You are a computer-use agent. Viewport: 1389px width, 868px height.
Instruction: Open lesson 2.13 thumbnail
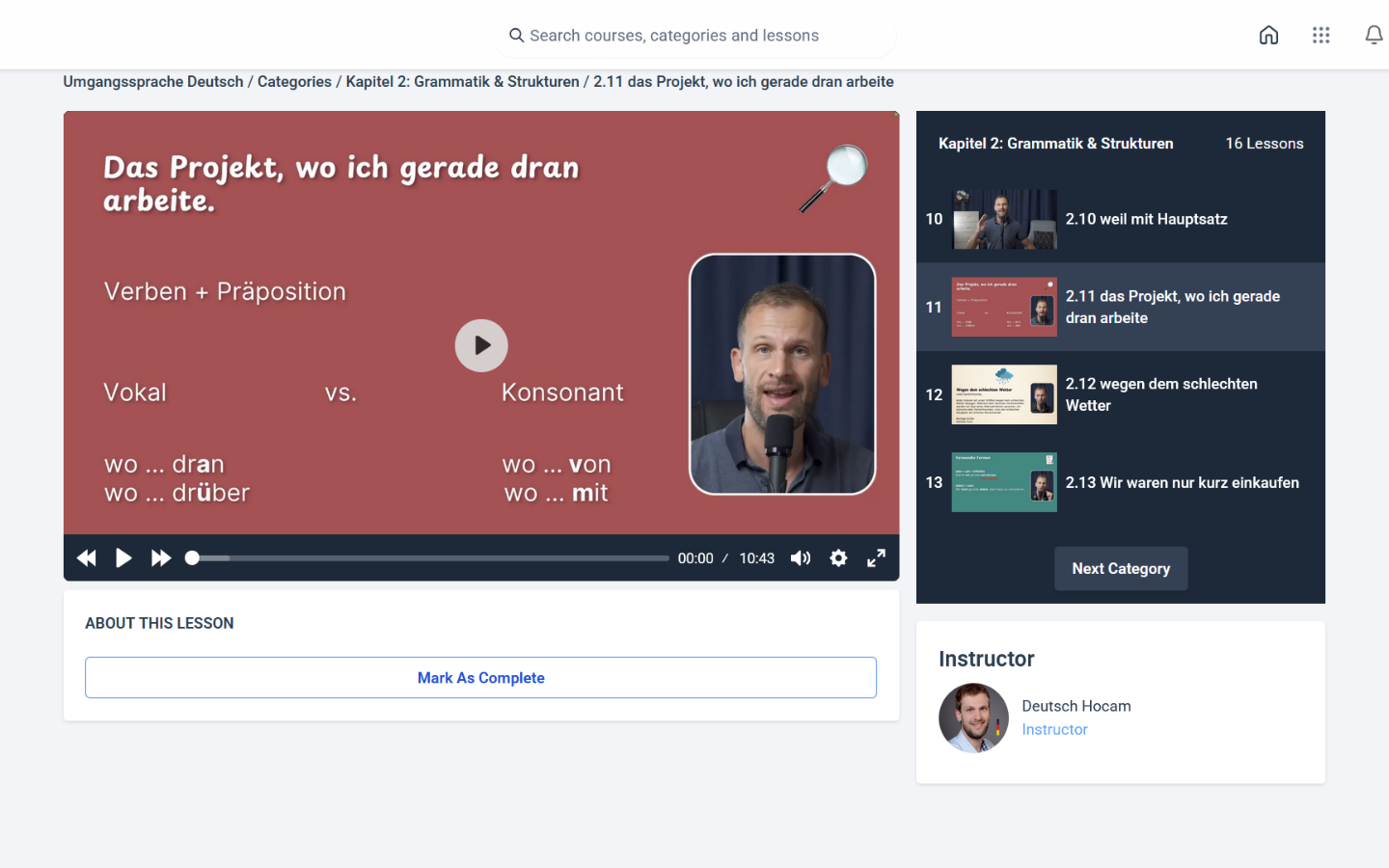pyautogui.click(x=1003, y=482)
